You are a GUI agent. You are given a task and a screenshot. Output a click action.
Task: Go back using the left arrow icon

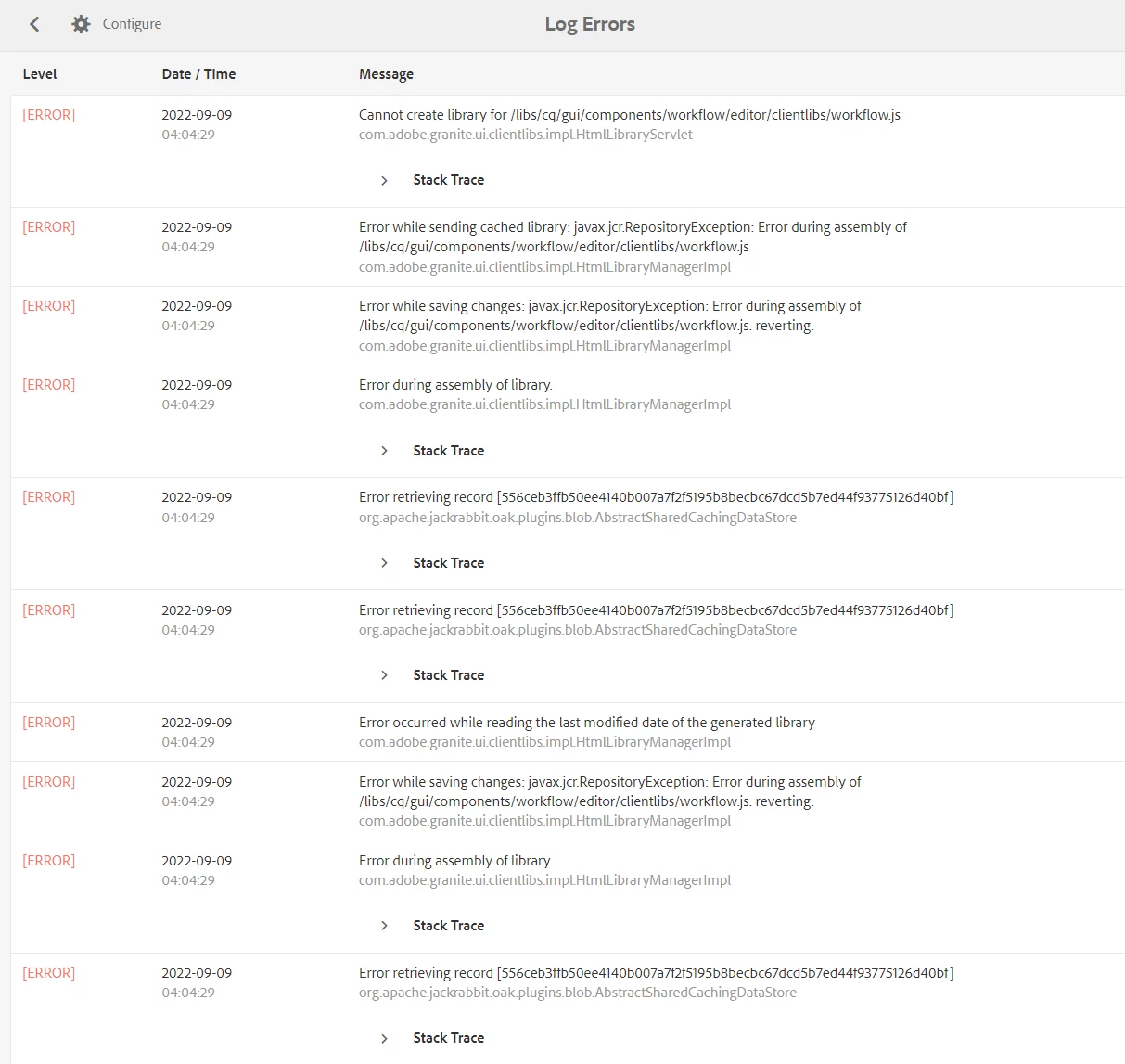34,24
